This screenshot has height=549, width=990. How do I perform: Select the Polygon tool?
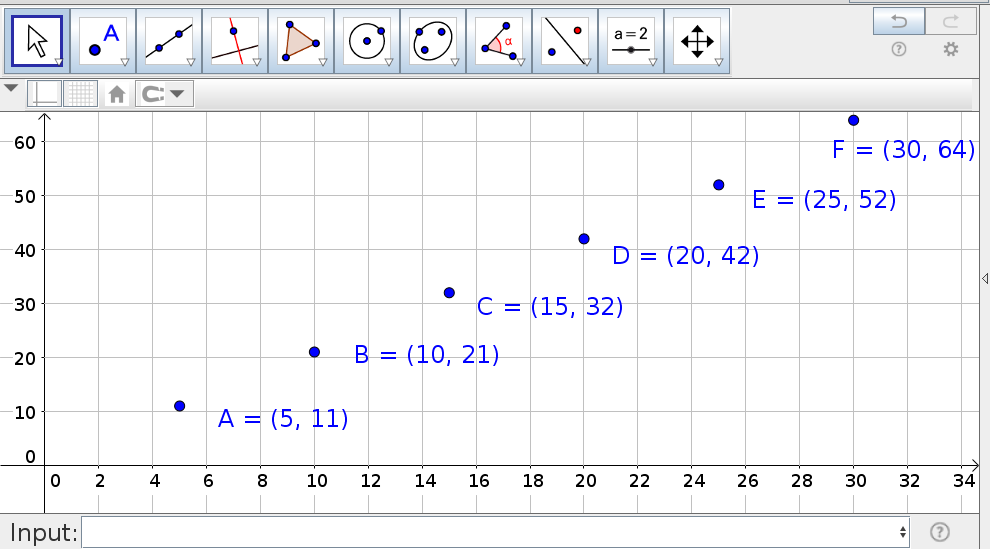point(300,41)
